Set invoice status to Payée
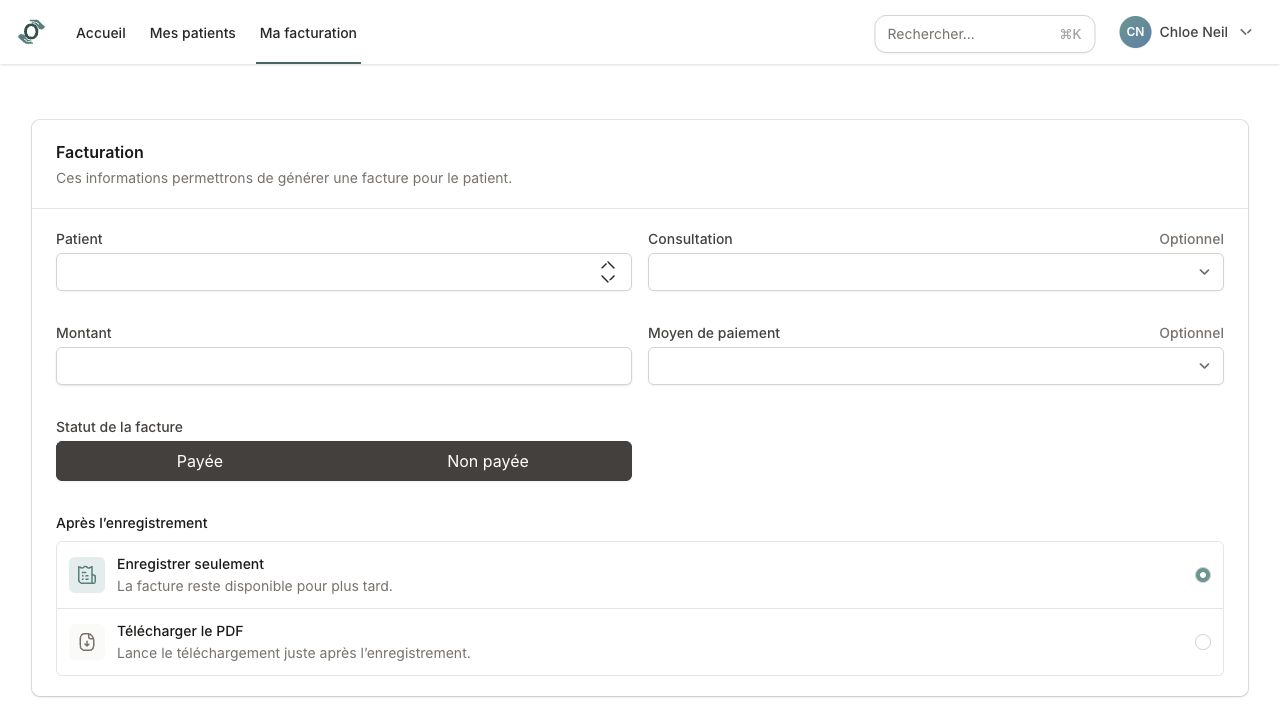The width and height of the screenshot is (1280, 720). pos(200,461)
